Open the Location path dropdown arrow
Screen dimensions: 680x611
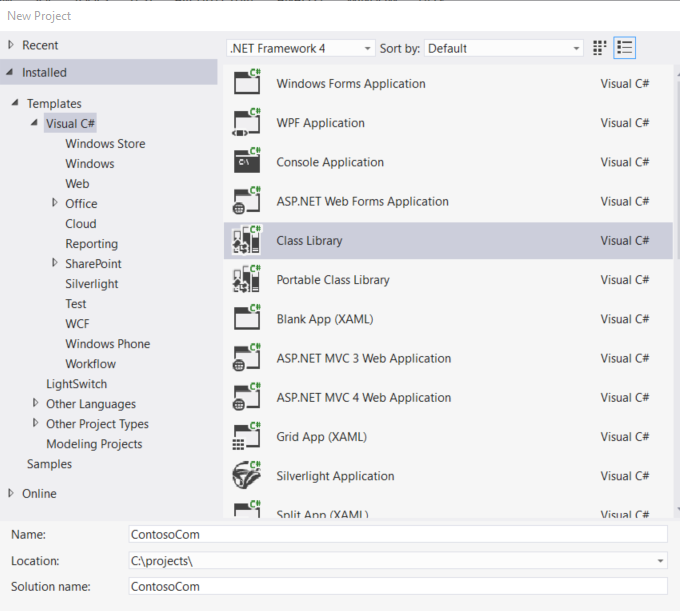pos(660,561)
